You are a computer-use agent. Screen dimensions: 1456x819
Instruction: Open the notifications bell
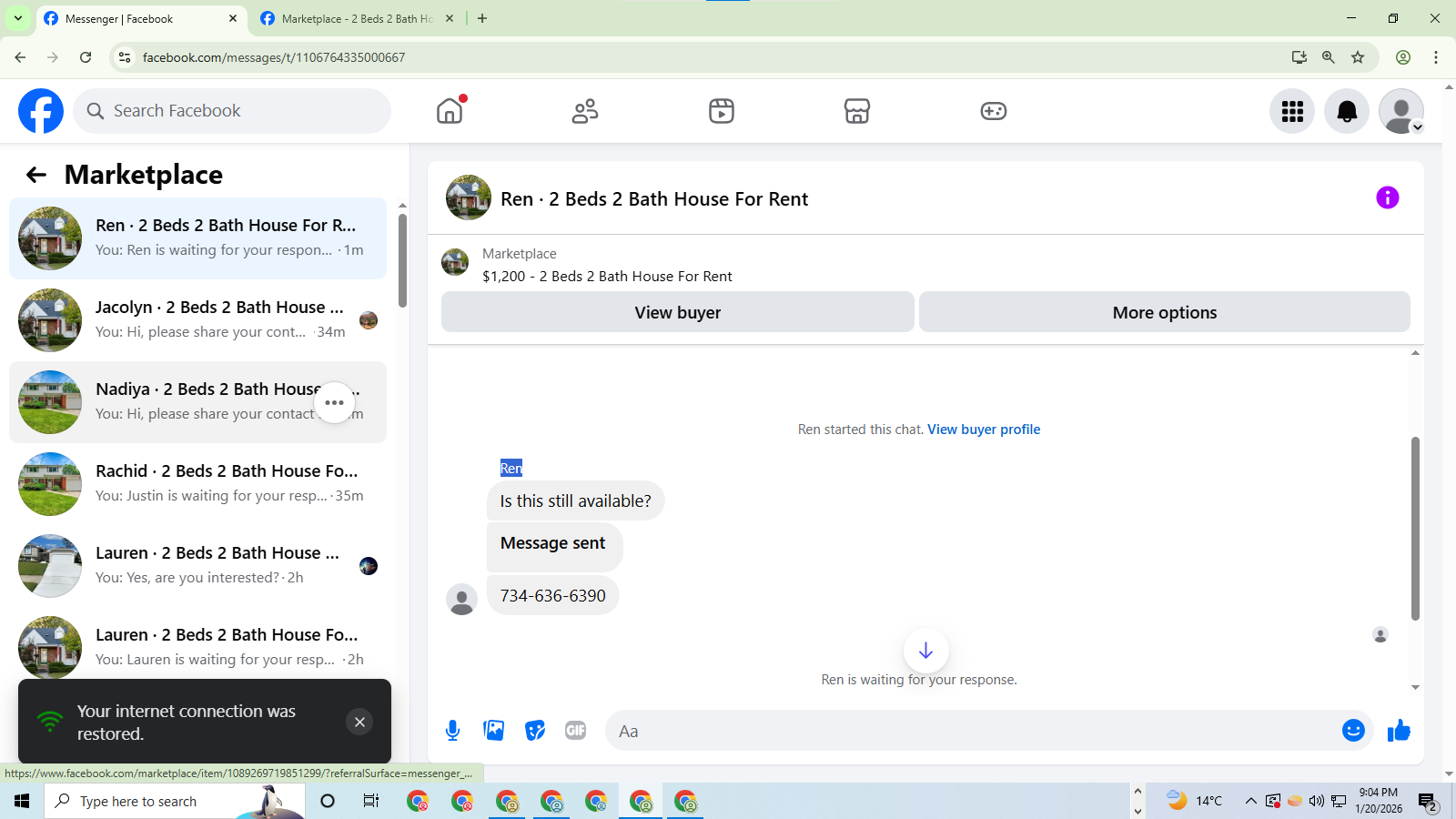pyautogui.click(x=1347, y=111)
